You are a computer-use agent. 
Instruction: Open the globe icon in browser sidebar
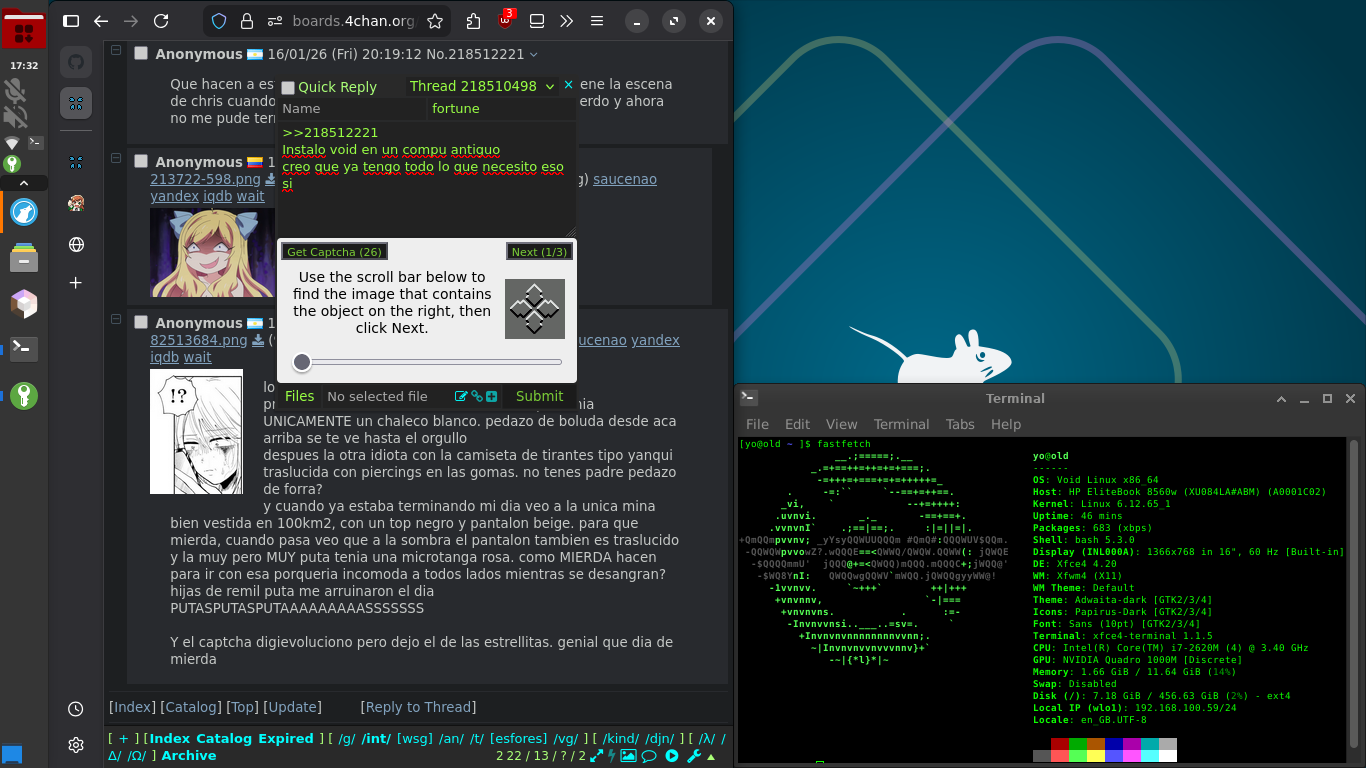pos(76,245)
